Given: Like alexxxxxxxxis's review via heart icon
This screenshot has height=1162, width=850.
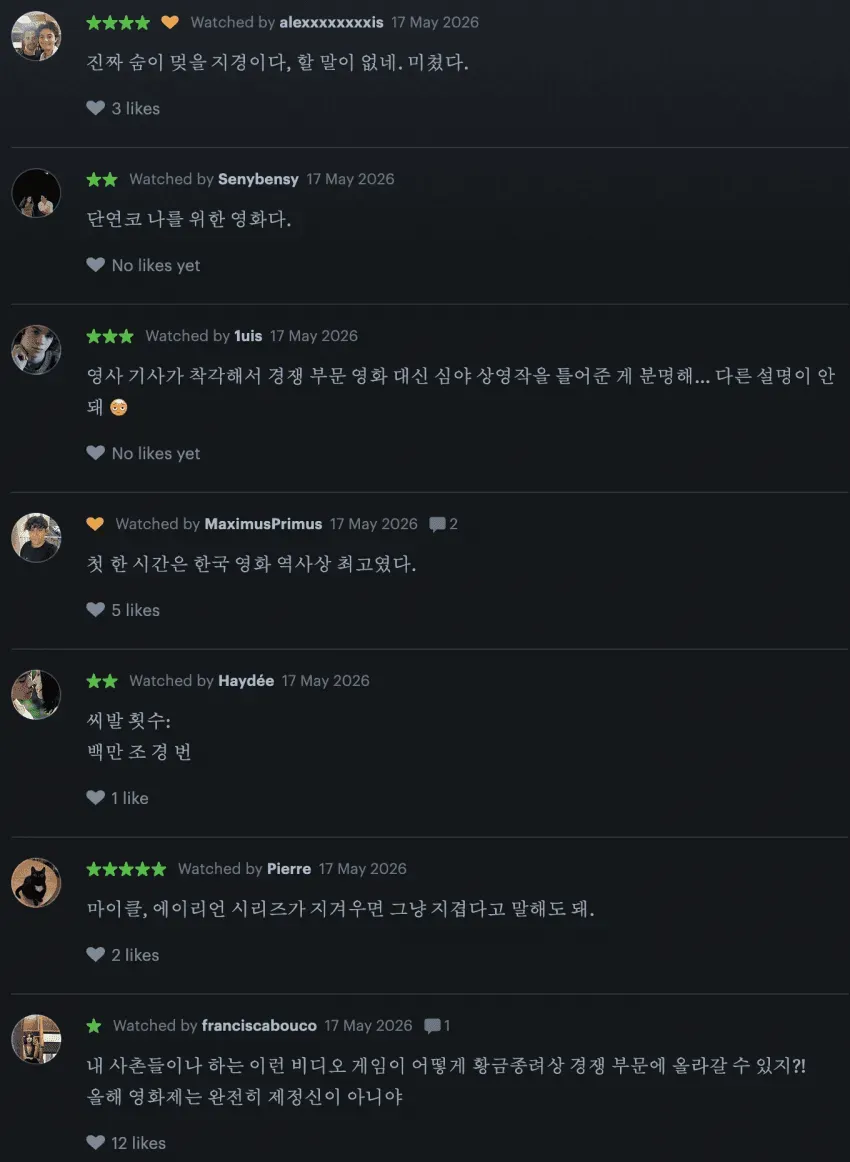Looking at the screenshot, I should [x=96, y=108].
